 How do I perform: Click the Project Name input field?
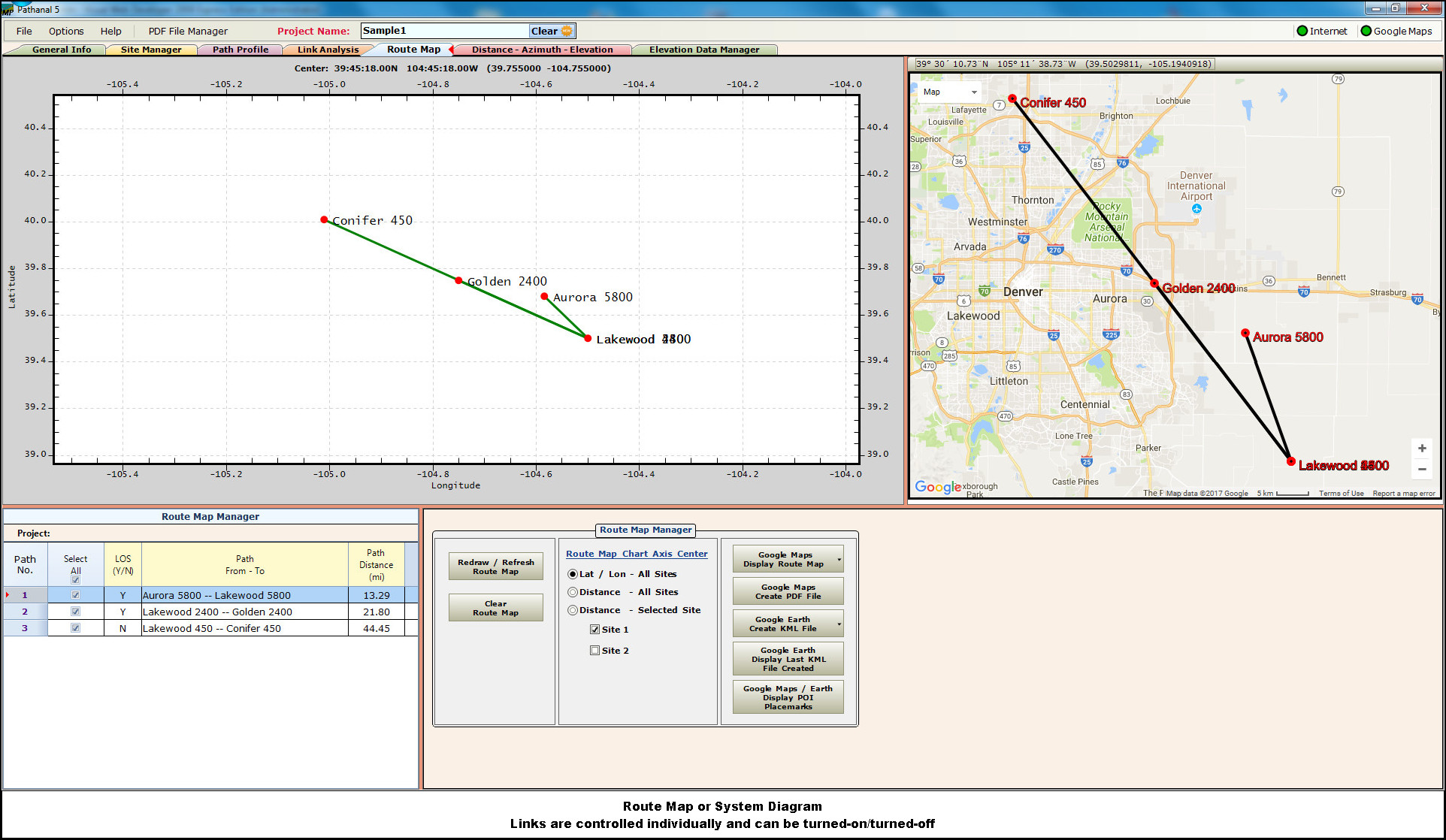click(443, 31)
